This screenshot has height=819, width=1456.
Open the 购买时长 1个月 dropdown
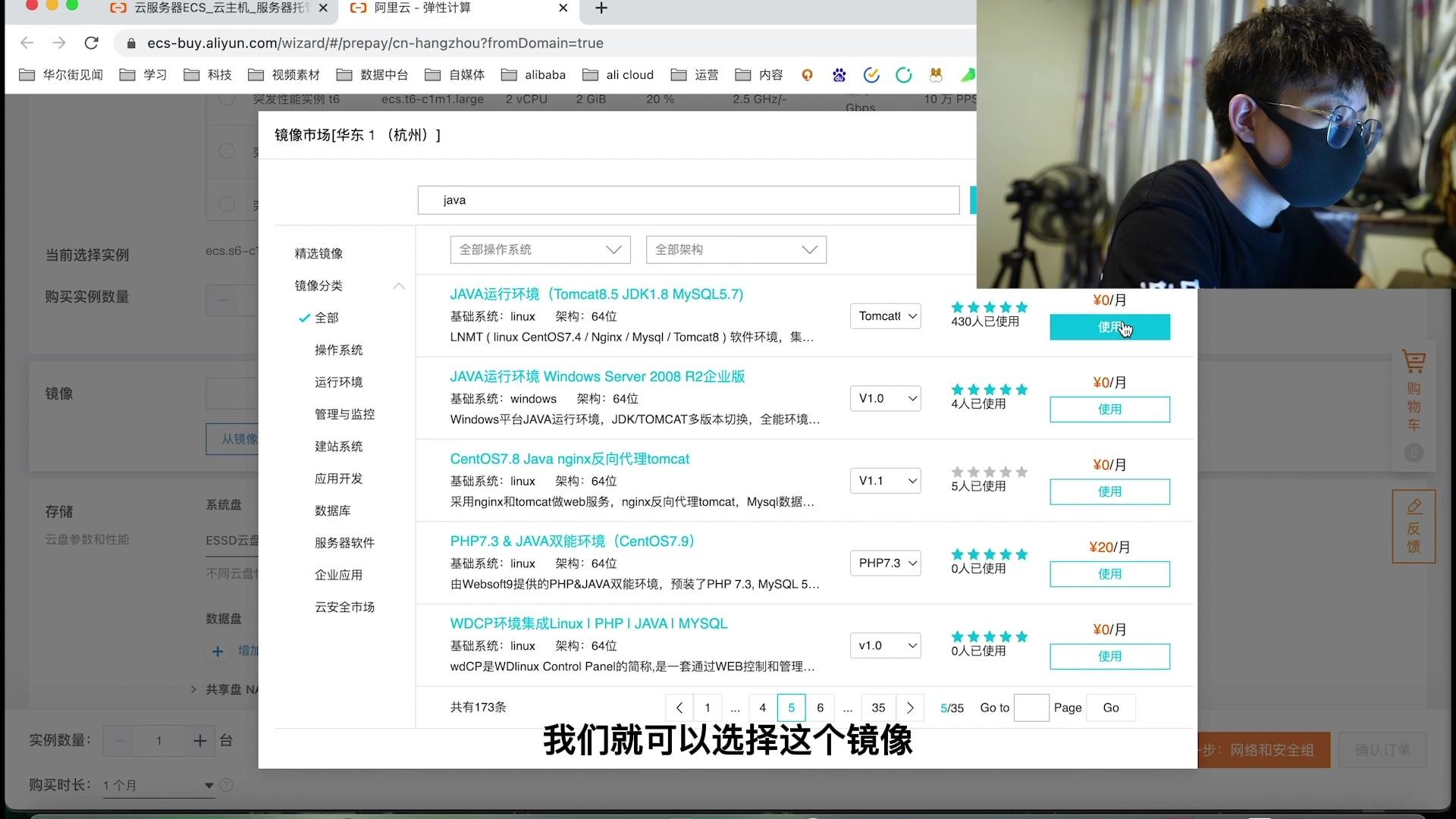point(159,785)
